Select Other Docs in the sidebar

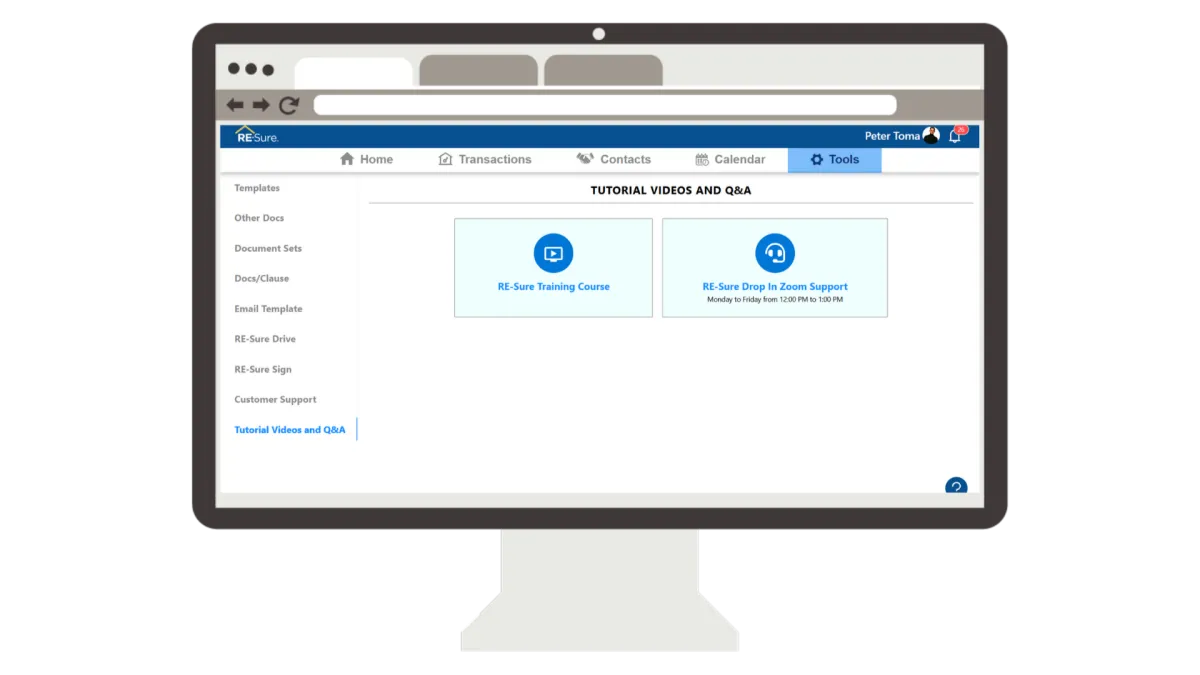(259, 218)
